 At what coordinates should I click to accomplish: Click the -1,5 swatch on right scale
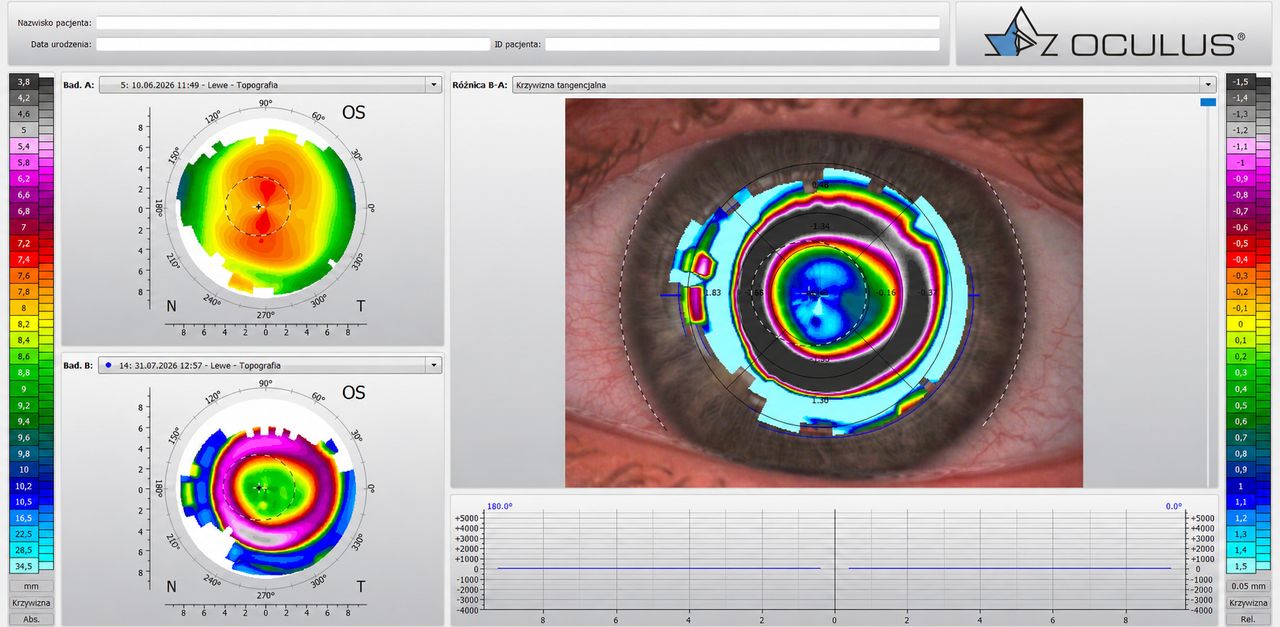(1241, 81)
